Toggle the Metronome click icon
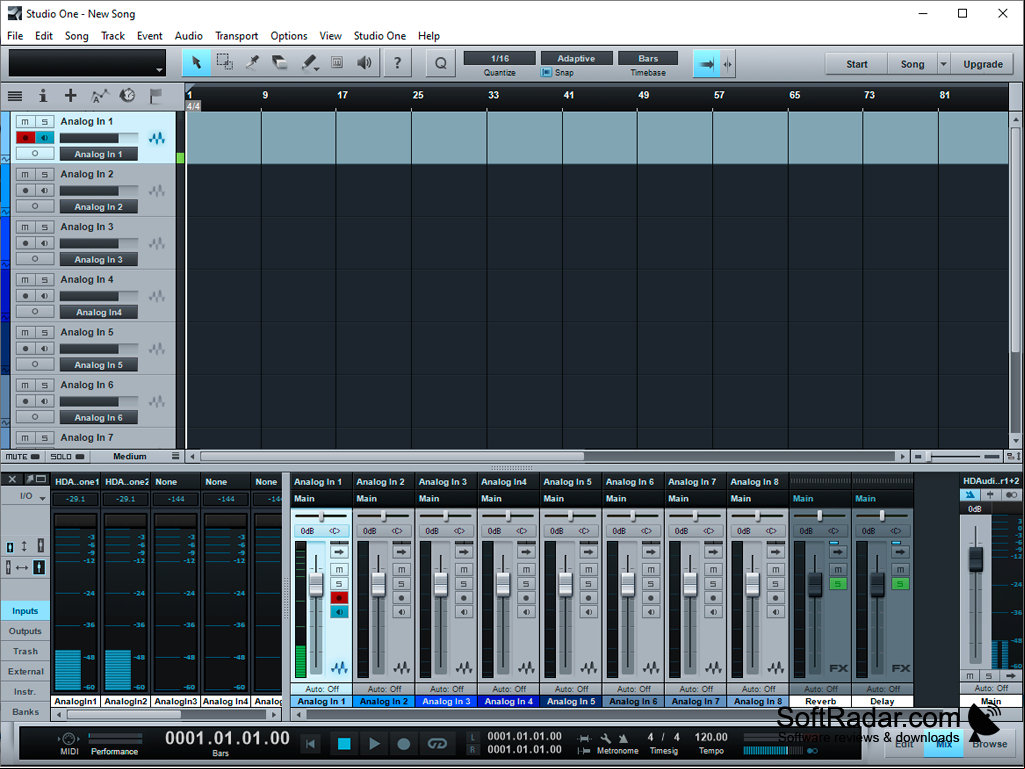1025x769 pixels. 623,738
